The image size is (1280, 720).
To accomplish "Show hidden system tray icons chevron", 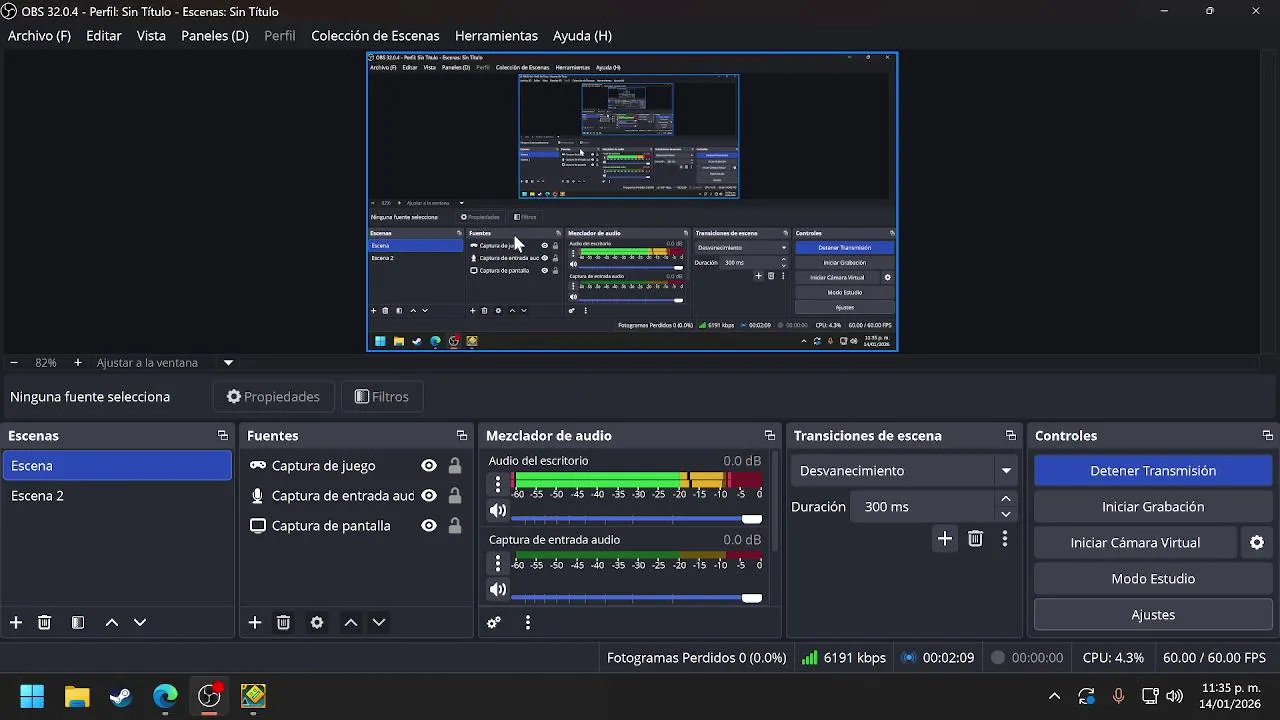I will pyautogui.click(x=1054, y=696).
